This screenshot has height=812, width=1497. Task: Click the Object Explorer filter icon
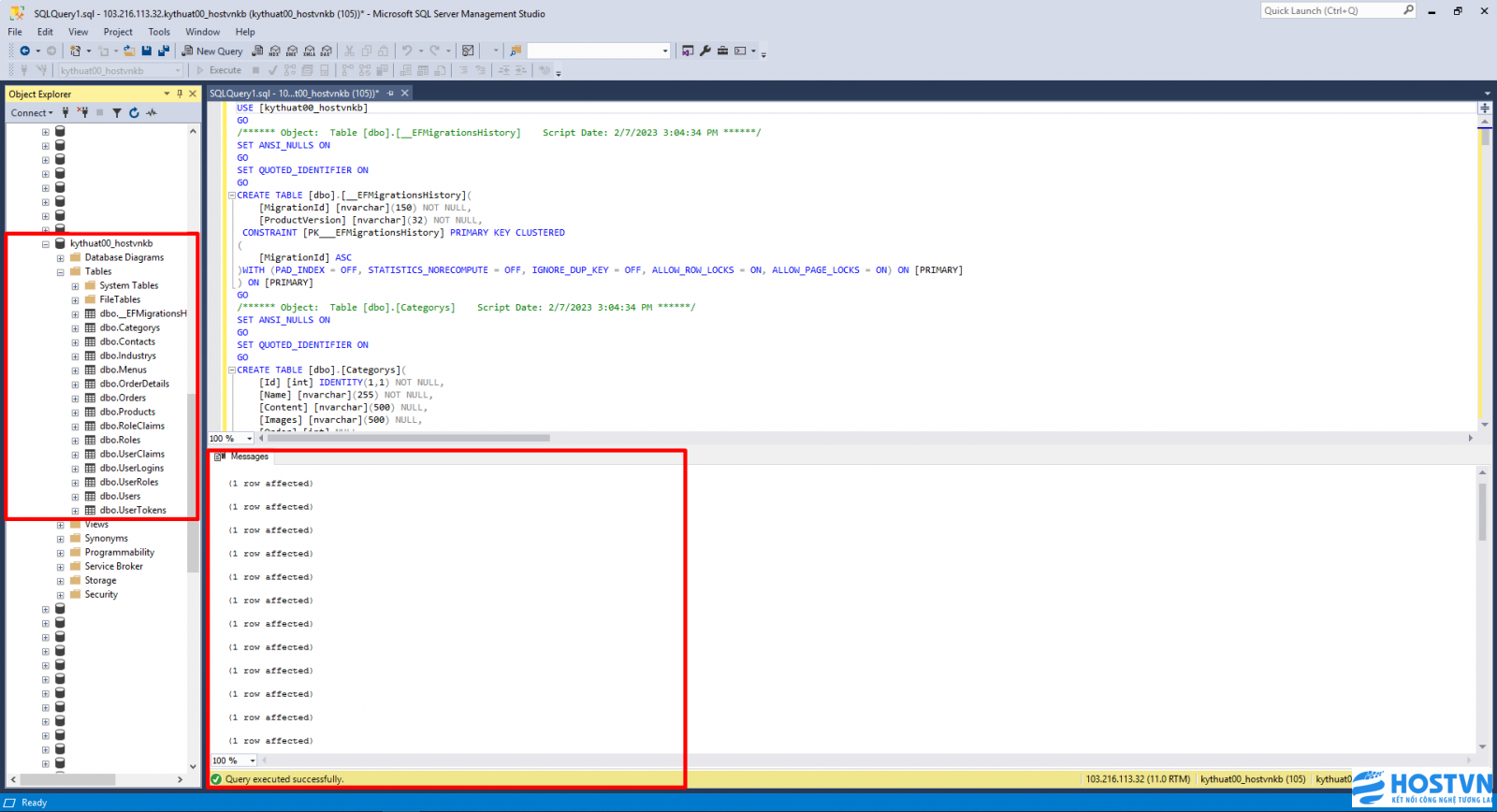[117, 113]
